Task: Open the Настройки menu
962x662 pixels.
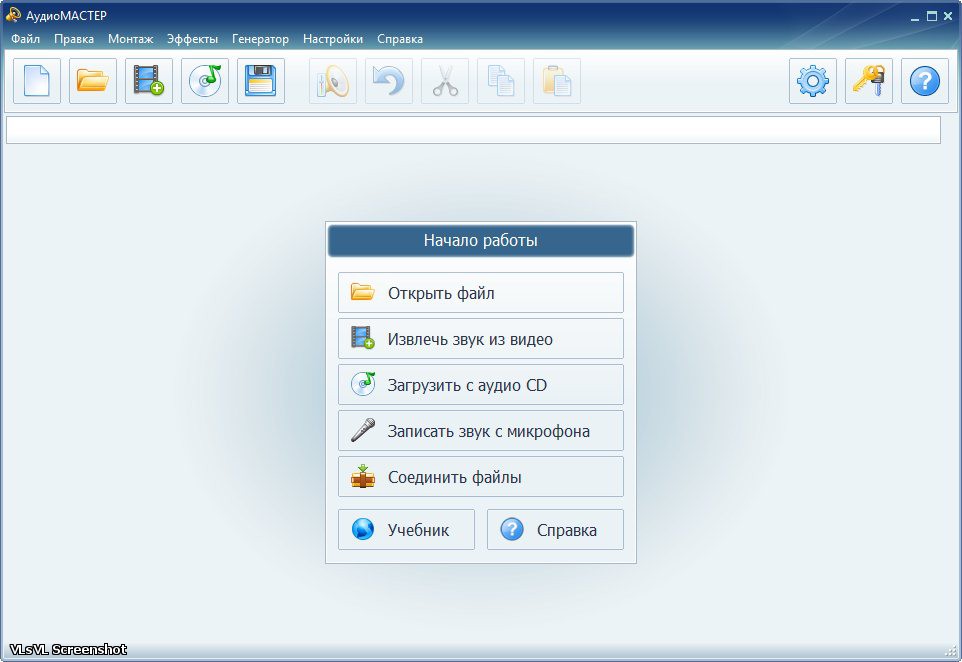Action: [x=333, y=39]
